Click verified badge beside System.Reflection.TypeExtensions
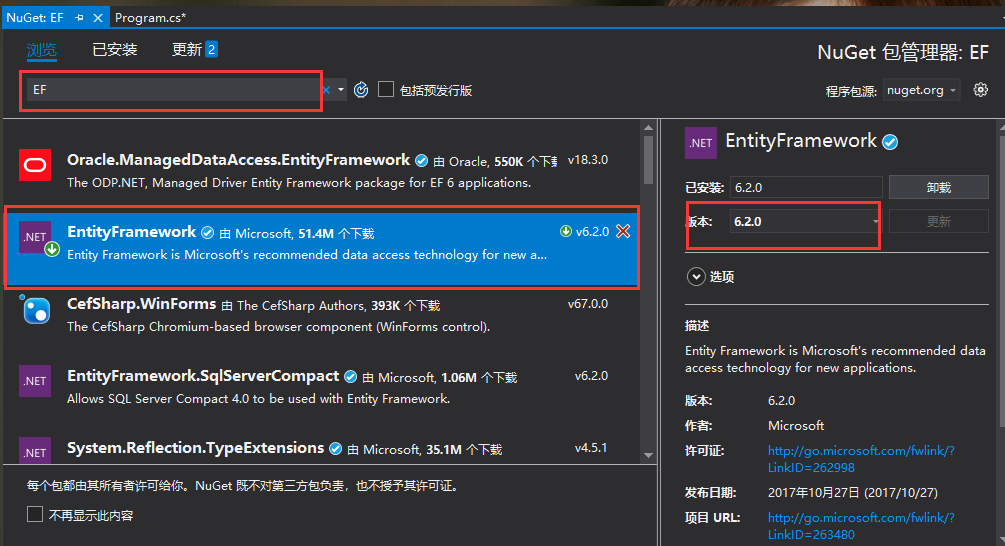 335,449
